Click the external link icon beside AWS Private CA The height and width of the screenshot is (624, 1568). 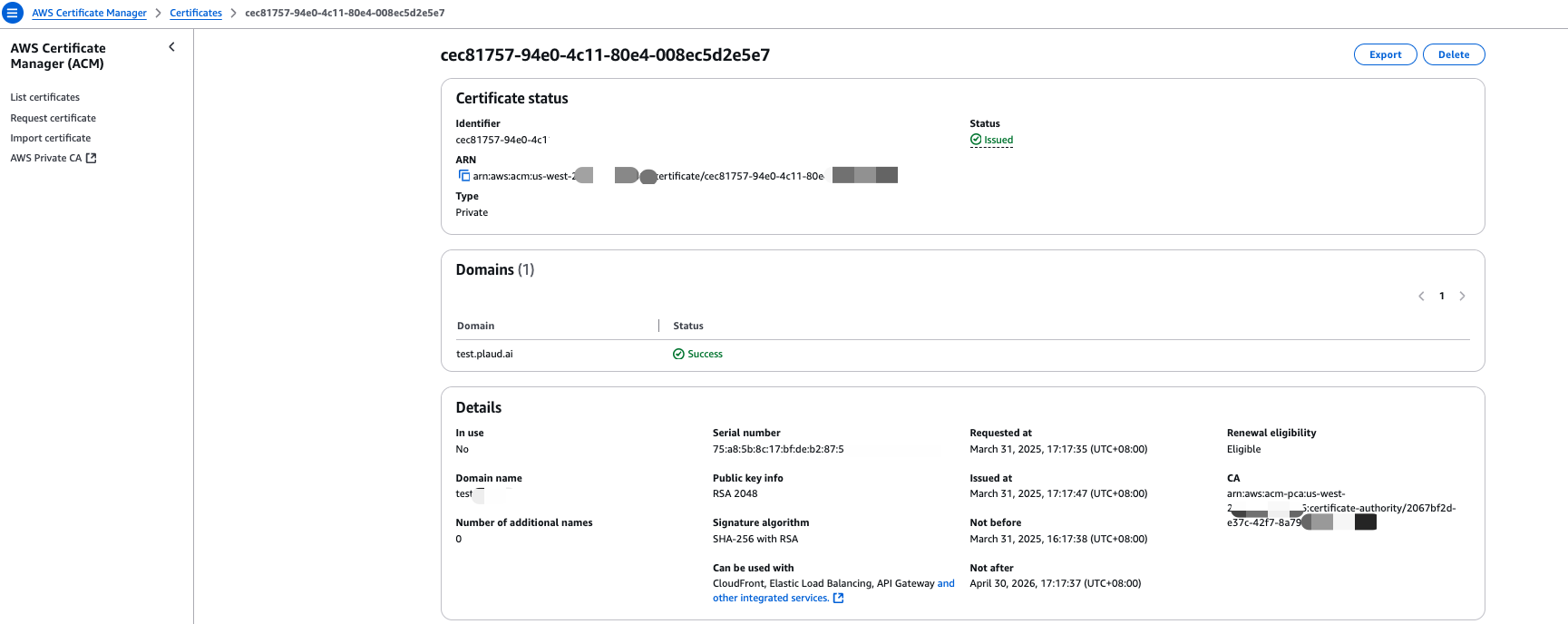point(91,158)
